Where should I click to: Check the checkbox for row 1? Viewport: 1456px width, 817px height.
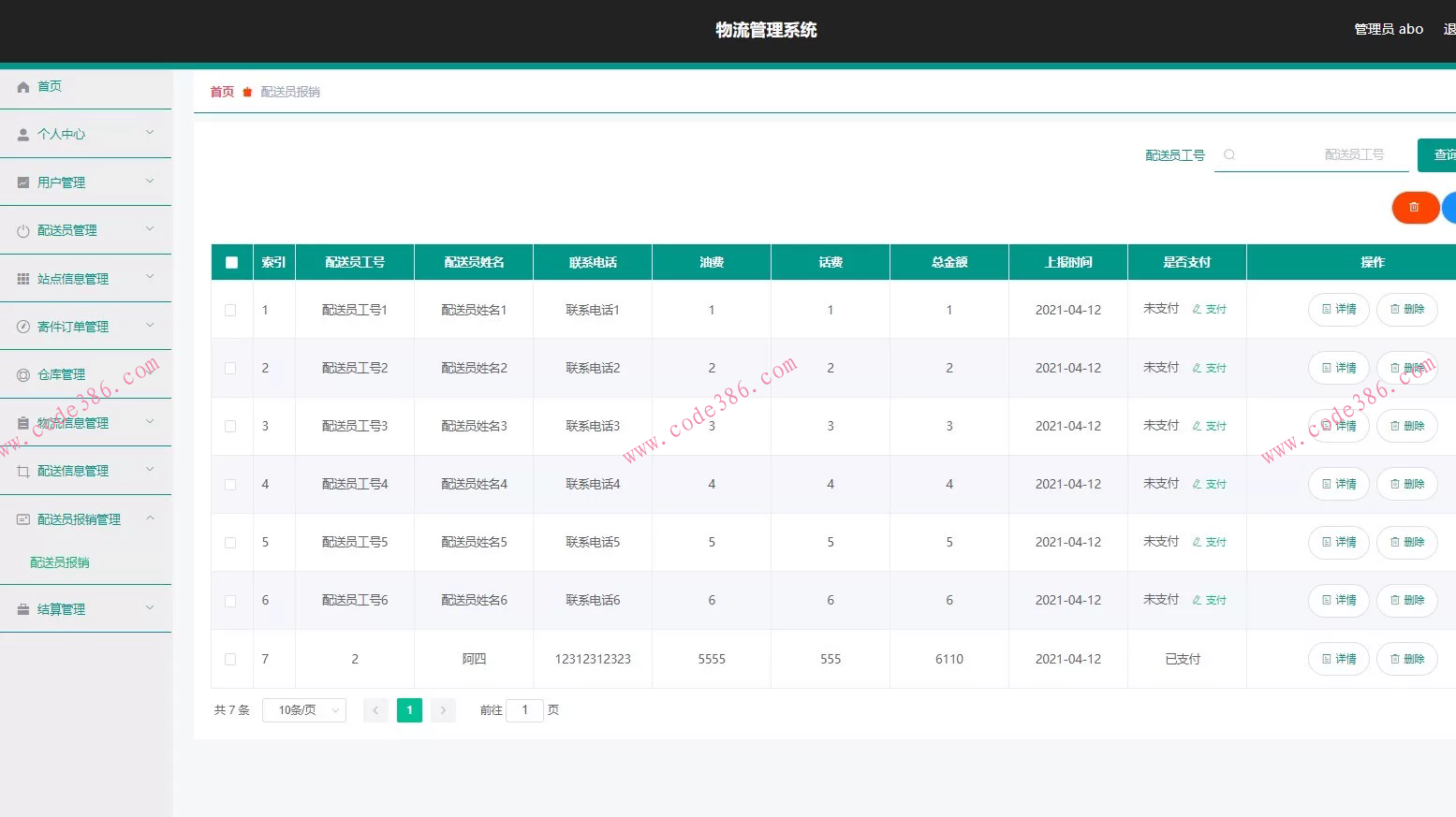[230, 310]
